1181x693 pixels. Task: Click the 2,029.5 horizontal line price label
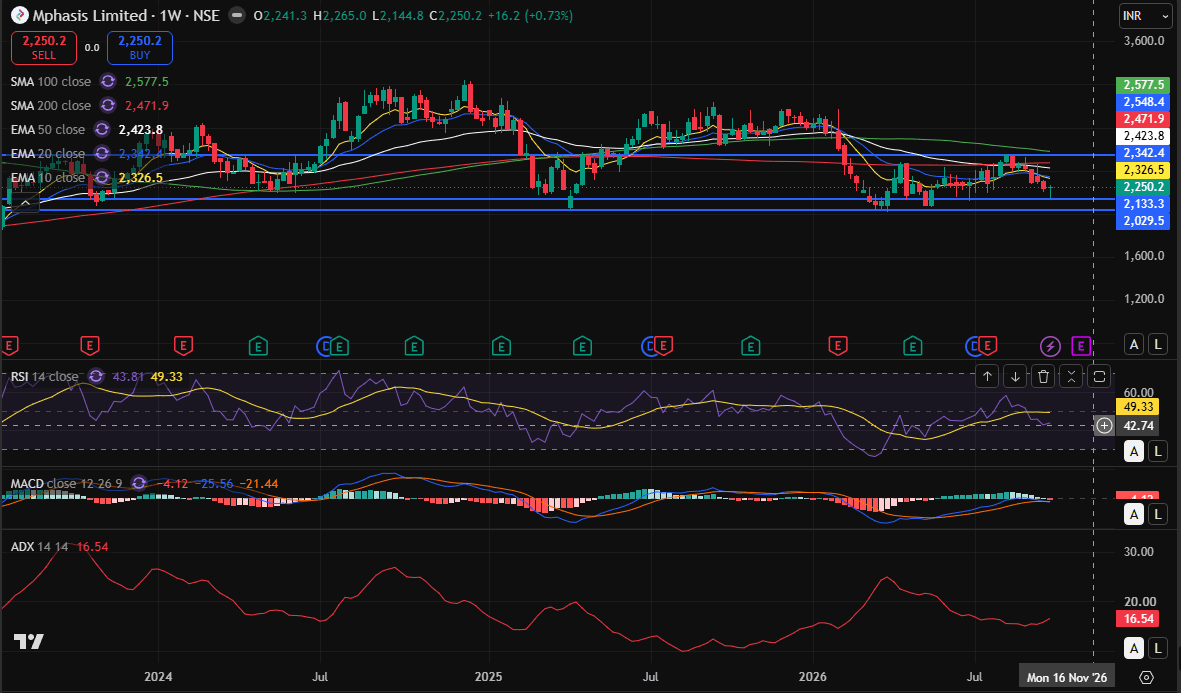point(1143,221)
